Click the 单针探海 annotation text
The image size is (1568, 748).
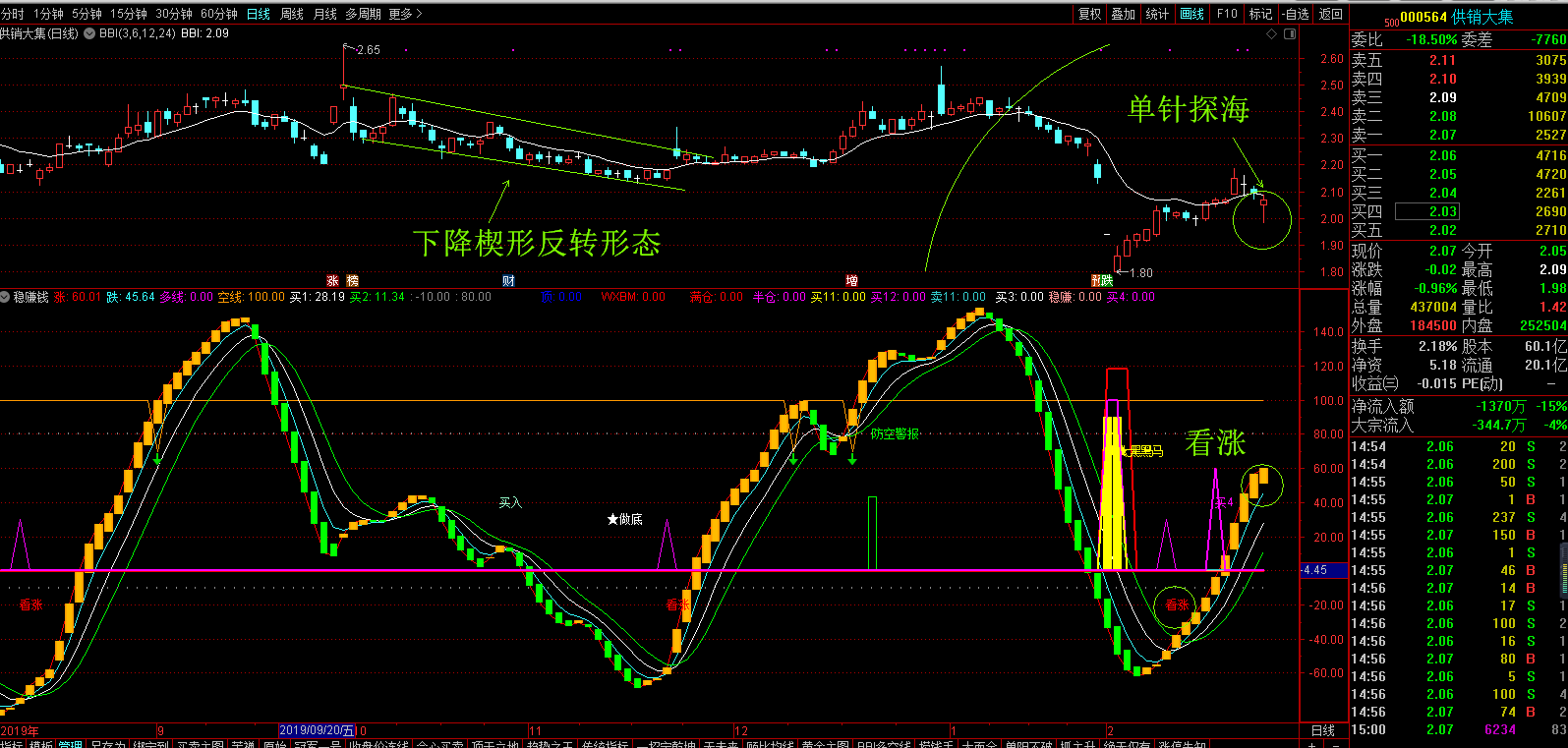click(1189, 109)
